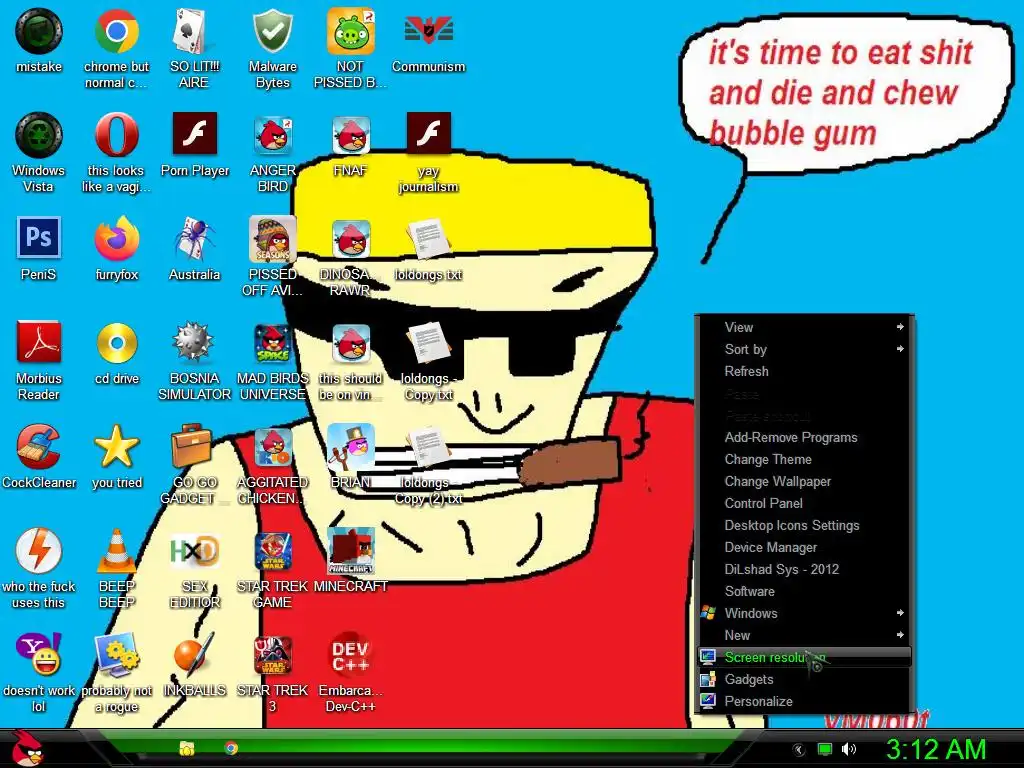Select 'Desktop Icons Settings' entry
This screenshot has width=1024, height=768.
(x=804, y=526)
